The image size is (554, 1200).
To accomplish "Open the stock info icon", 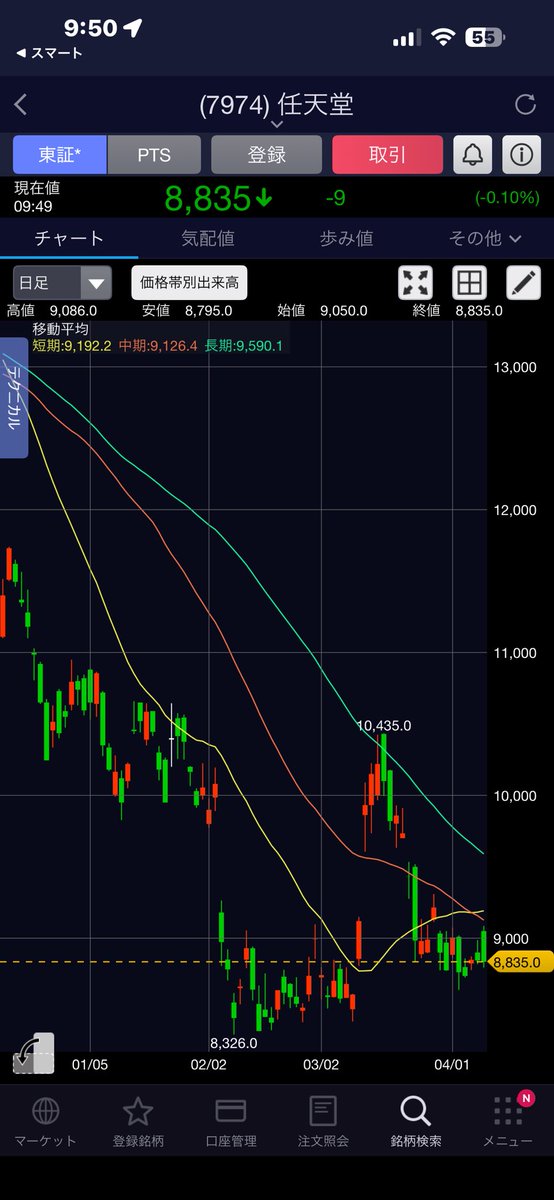I will tap(521, 155).
